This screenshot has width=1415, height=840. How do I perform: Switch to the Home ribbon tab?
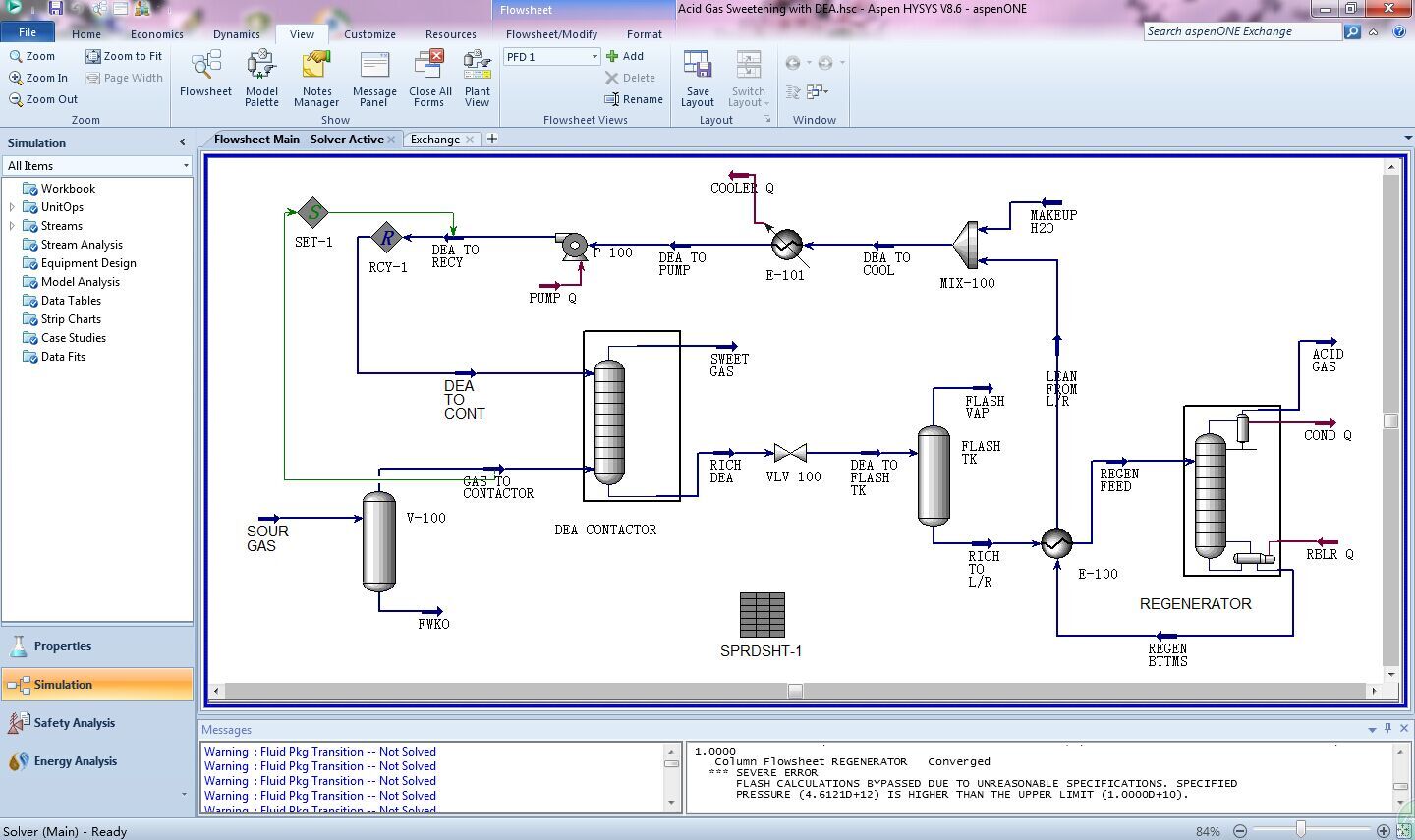(x=86, y=34)
